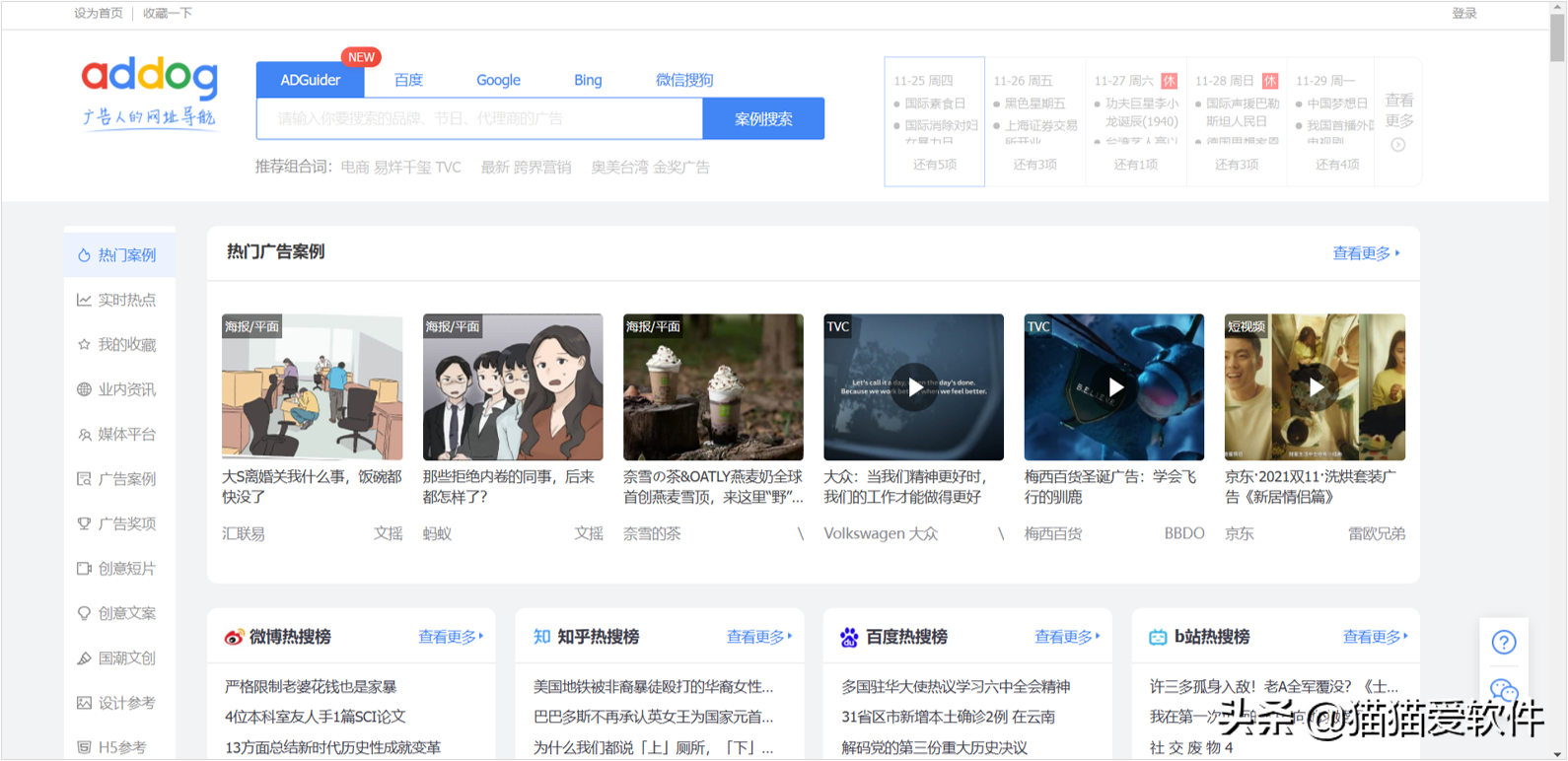Open 查看更多 for b站热搜榜
Screen dimensions: 1568x761
(1376, 637)
